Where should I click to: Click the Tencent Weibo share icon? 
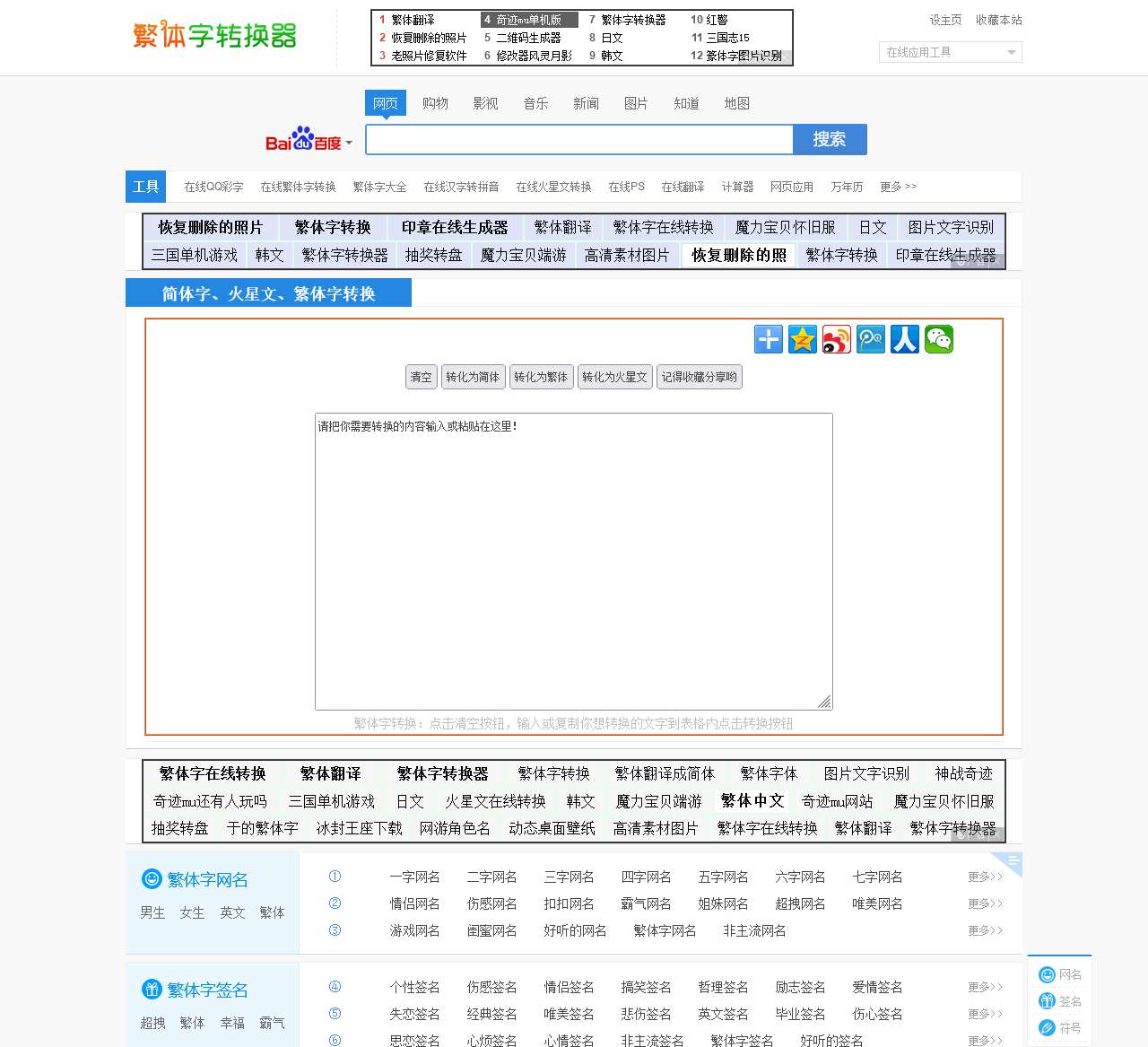coord(870,339)
